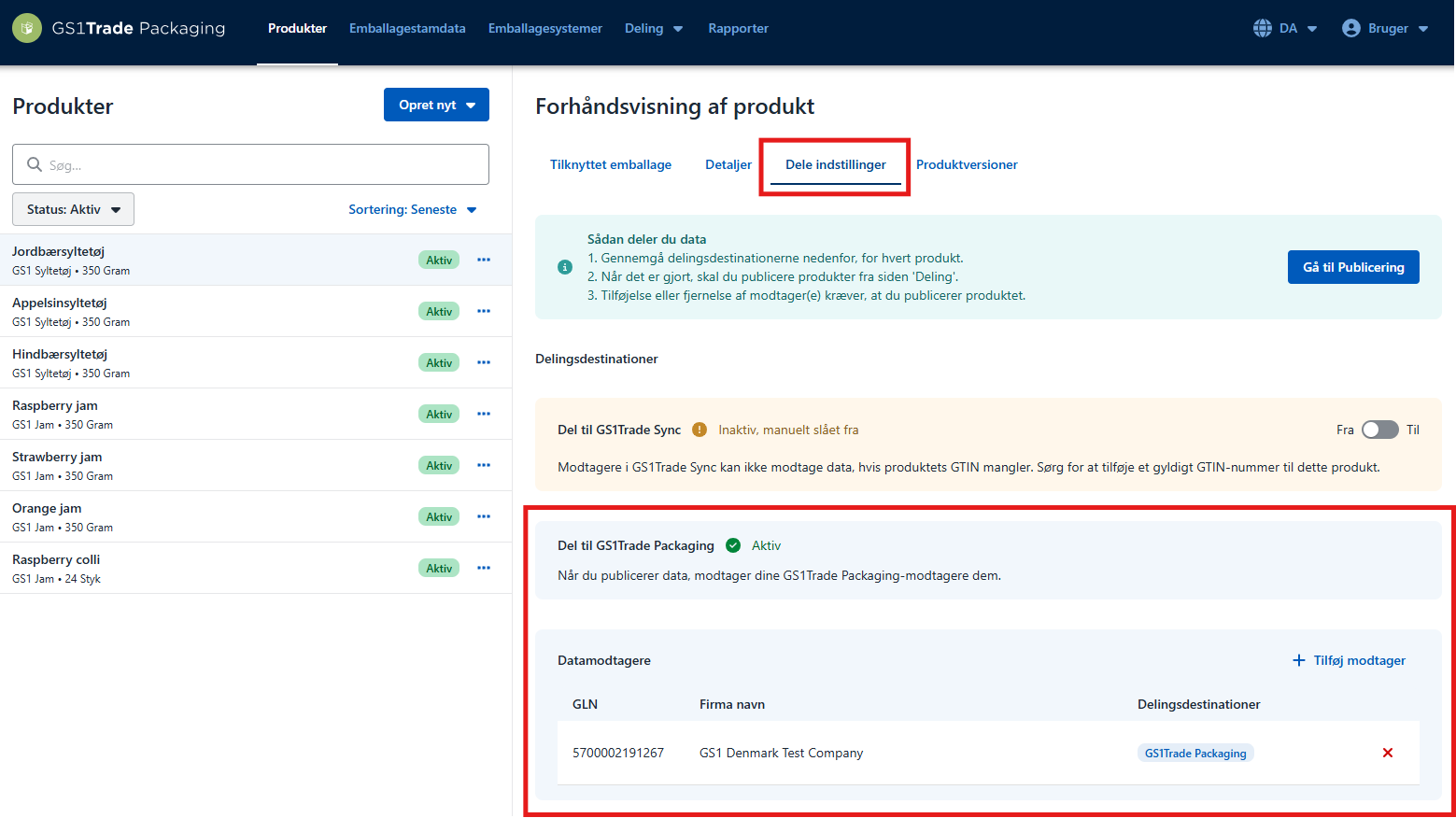Viewport: 1456px width, 818px height.
Task: Click the Inaktiv, manuelt slået fra status text
Action: click(x=788, y=430)
